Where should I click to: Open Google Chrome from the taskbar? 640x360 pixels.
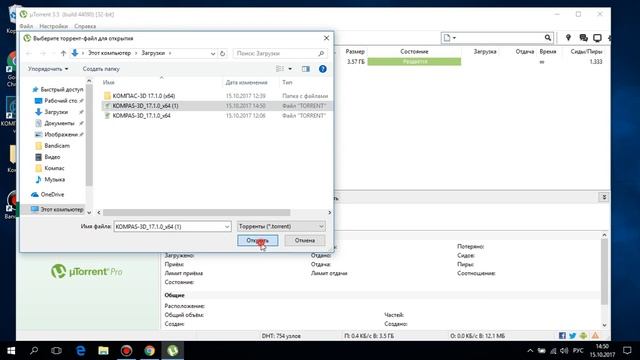149,351
